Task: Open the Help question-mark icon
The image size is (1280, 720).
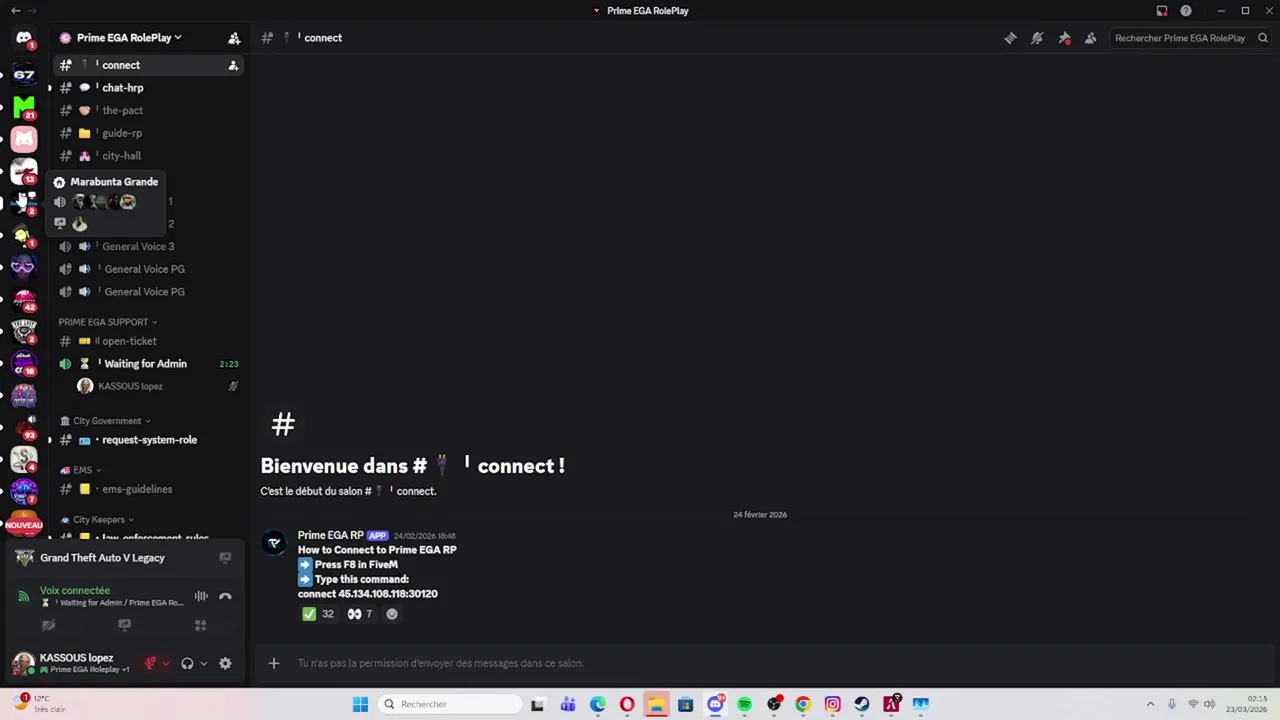Action: 1186,11
